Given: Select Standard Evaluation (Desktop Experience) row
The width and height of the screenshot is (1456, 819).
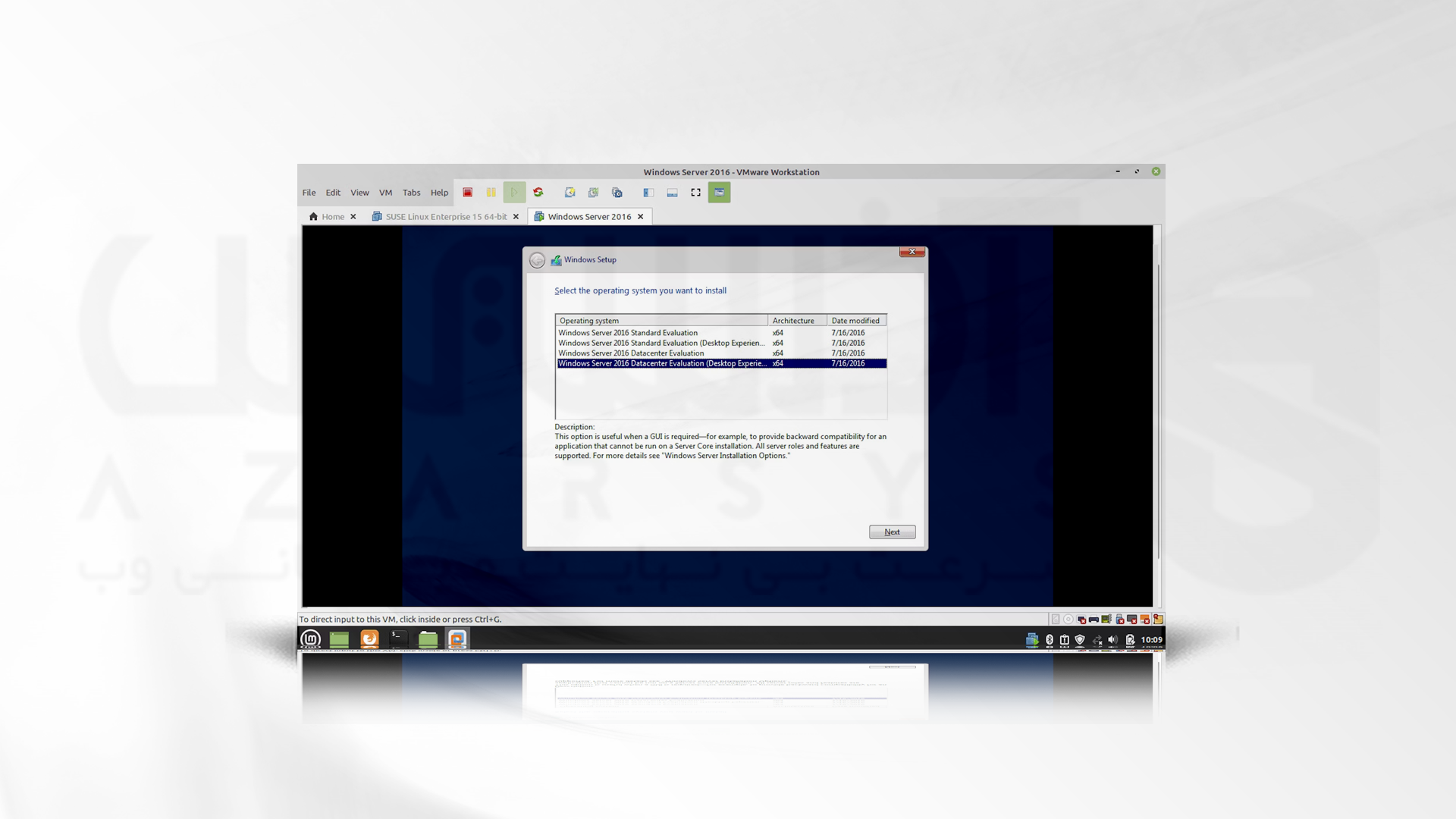Looking at the screenshot, I should click(721, 343).
